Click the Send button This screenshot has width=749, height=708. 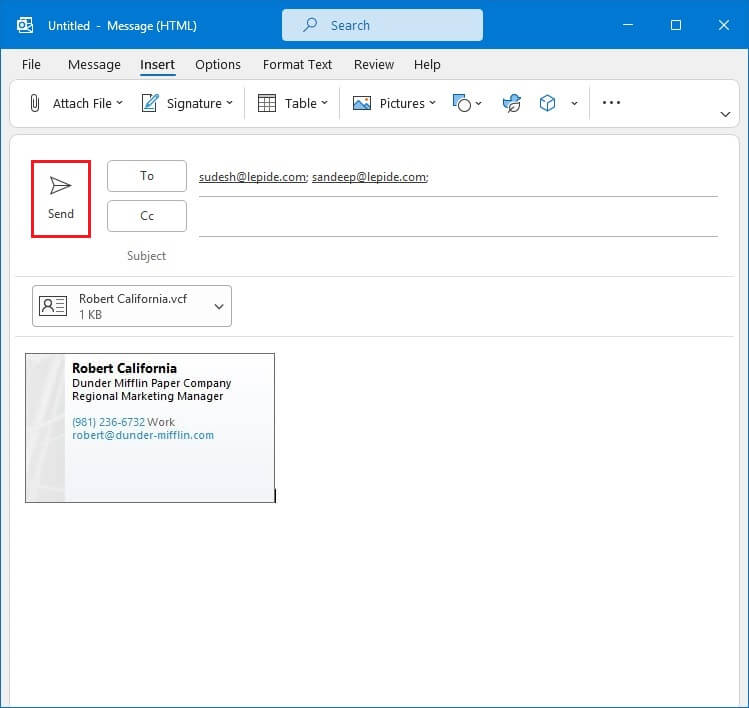61,199
